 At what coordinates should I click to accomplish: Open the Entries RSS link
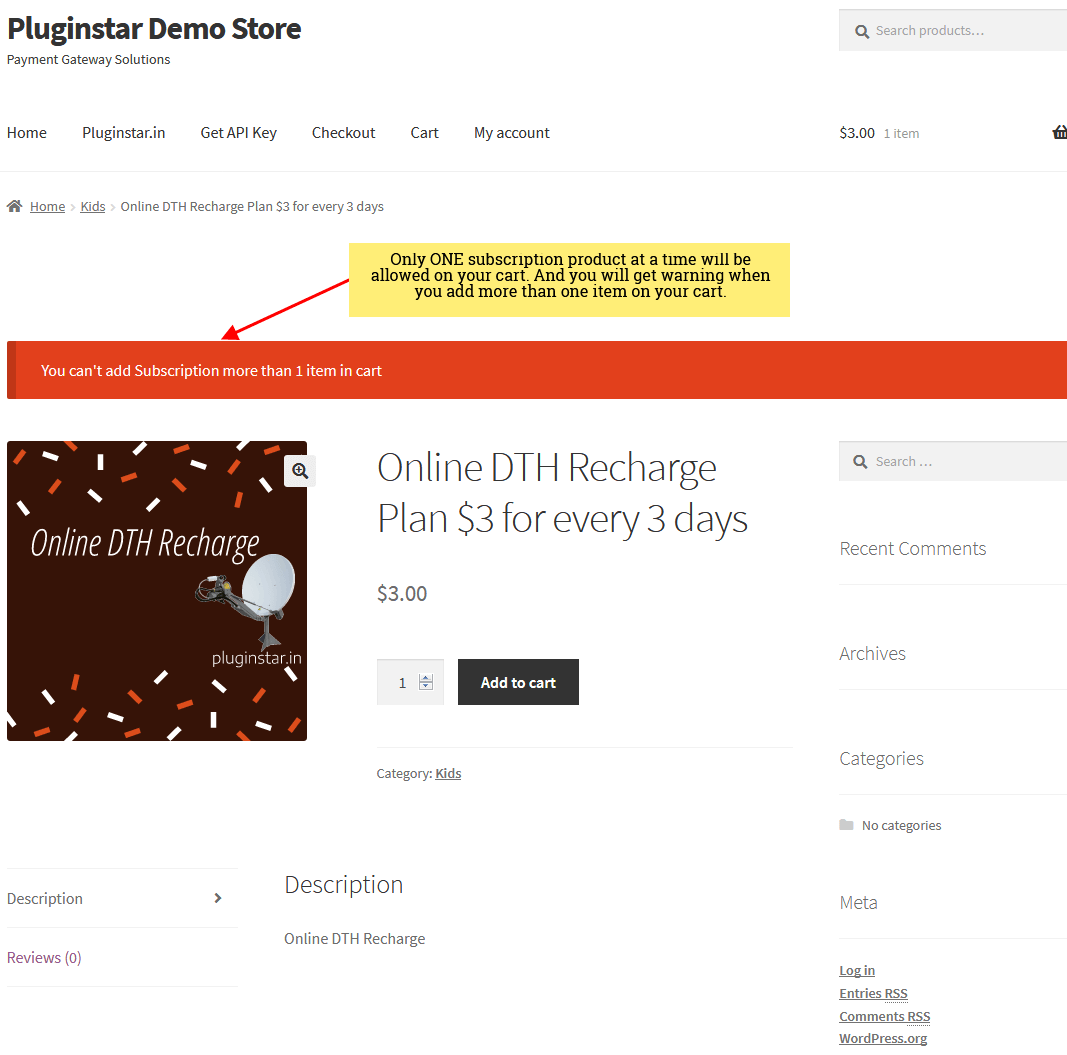(x=873, y=993)
